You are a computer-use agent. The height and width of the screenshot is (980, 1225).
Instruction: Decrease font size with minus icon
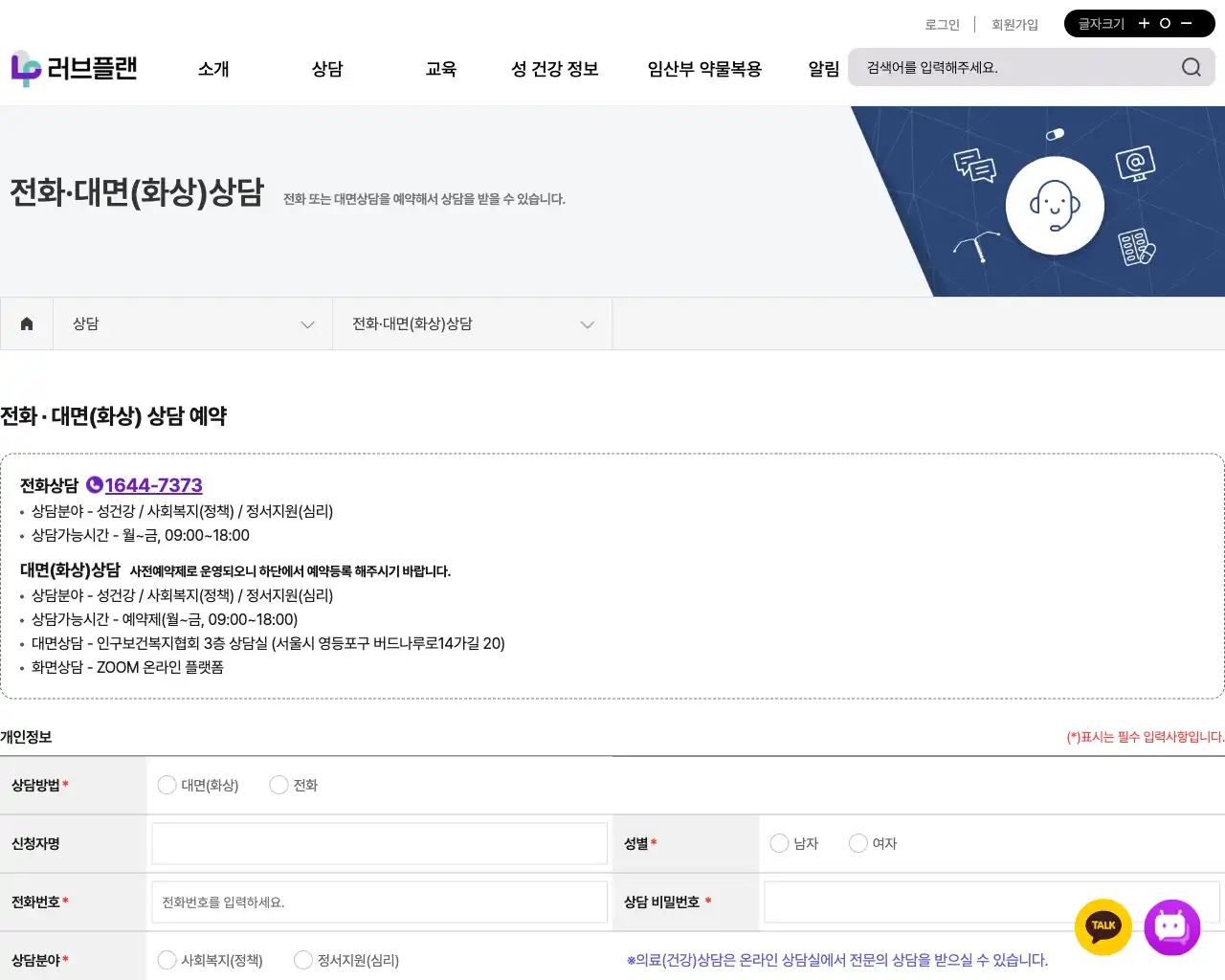click(x=1187, y=24)
